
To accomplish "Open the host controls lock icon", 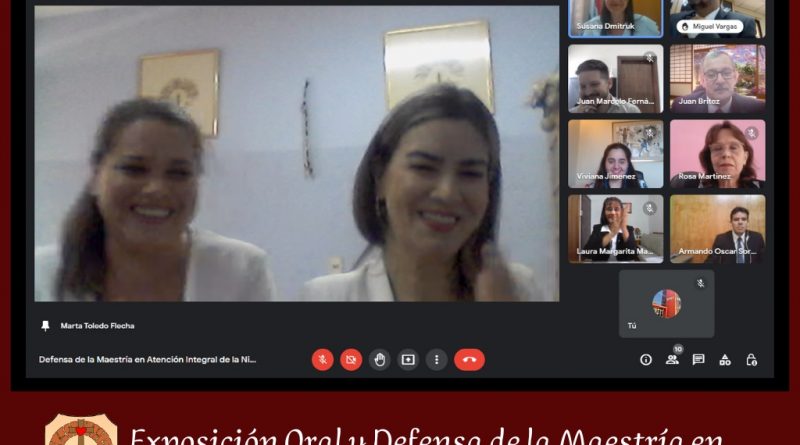I will (x=752, y=360).
